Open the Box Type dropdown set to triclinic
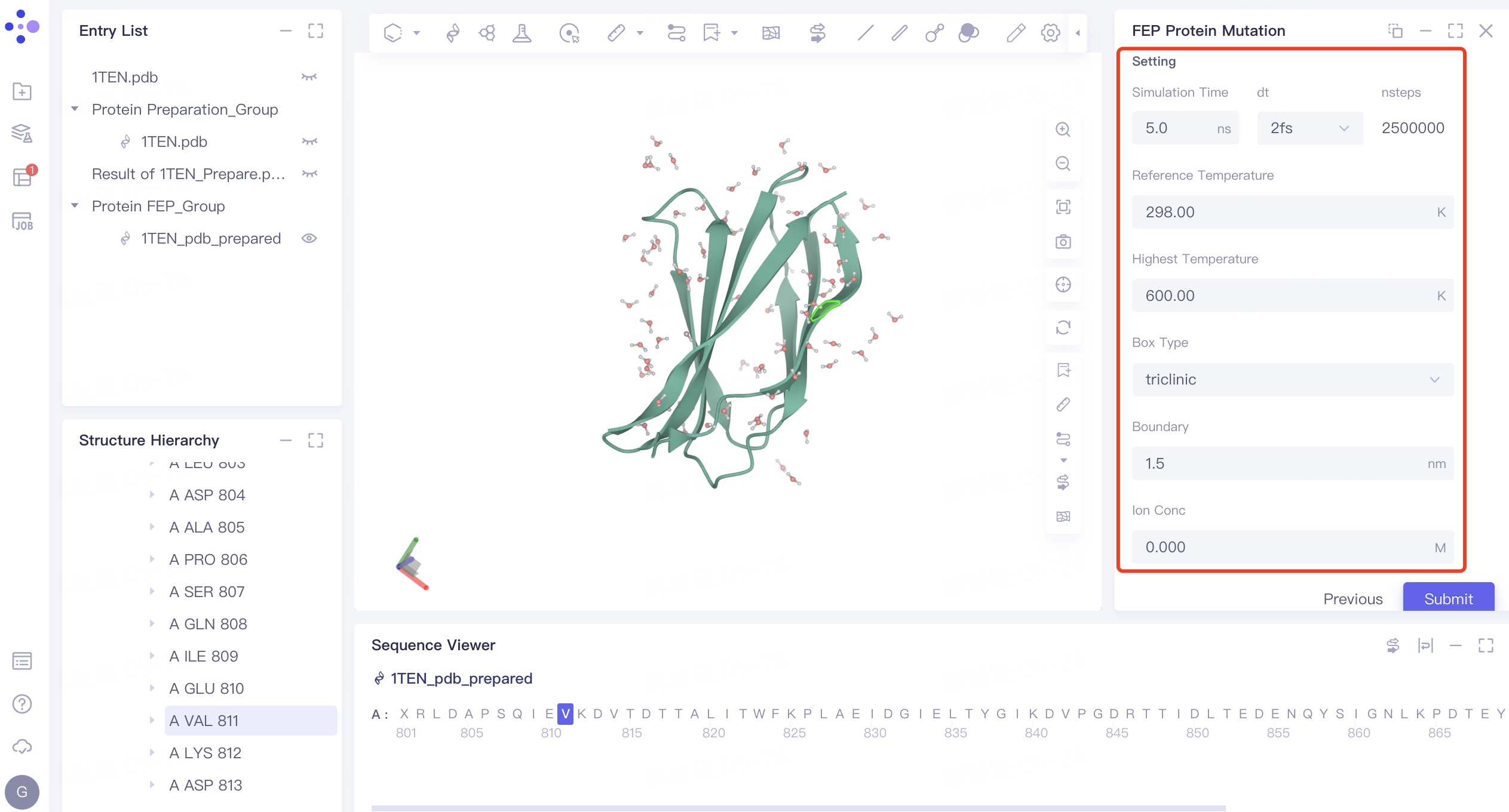Screen dimensions: 1509x812 [1293, 380]
